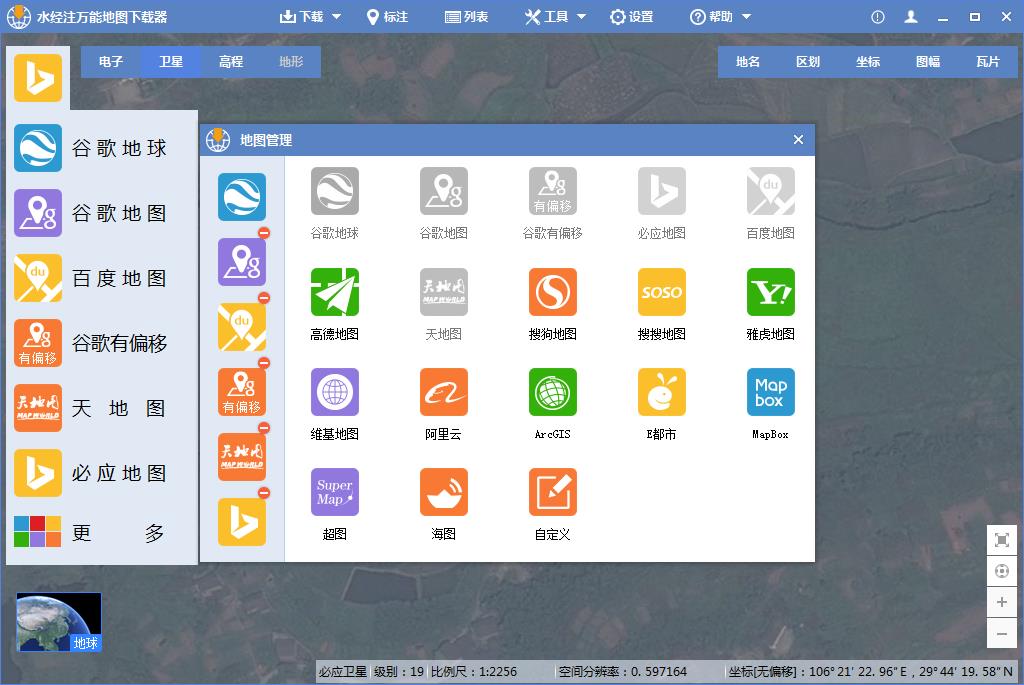Switch to 卫星 map tab
Screen dimensions: 1024x685
tap(171, 61)
